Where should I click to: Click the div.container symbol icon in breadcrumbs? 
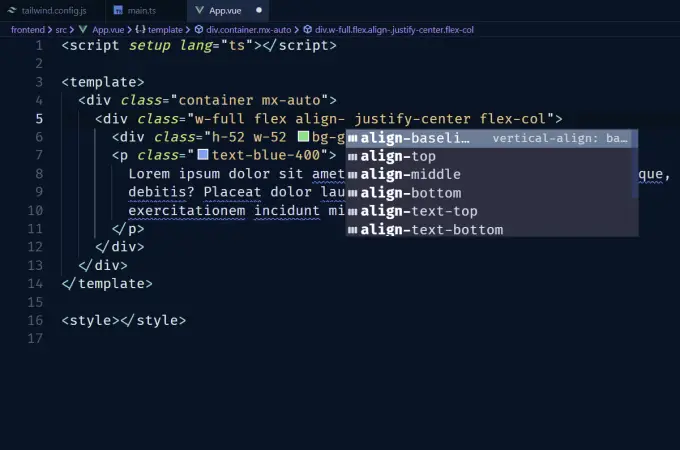(201, 30)
